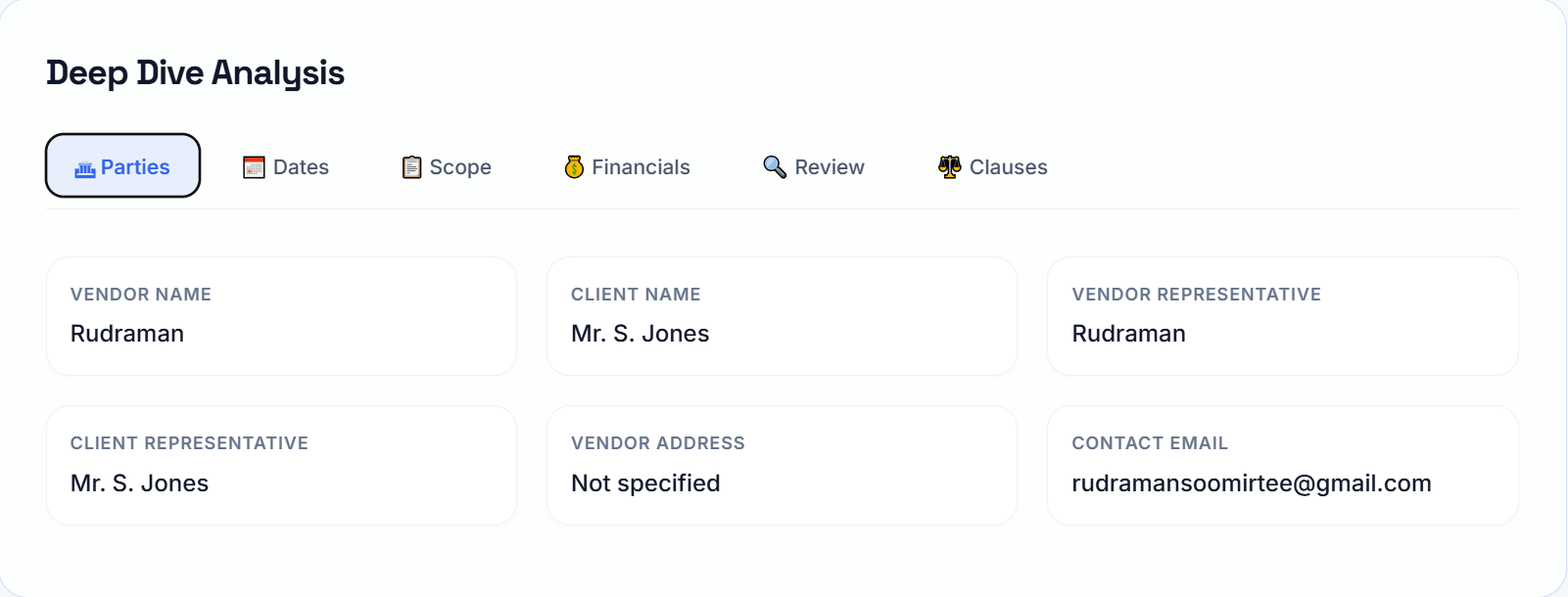Viewport: 1568px width, 597px height.
Task: Click the magnifying glass Review icon
Action: pyautogui.click(x=775, y=167)
